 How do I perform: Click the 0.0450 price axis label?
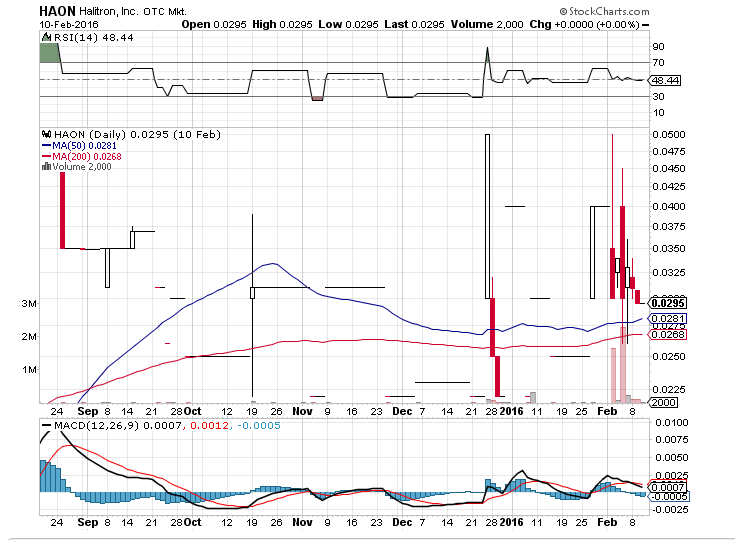click(x=668, y=169)
